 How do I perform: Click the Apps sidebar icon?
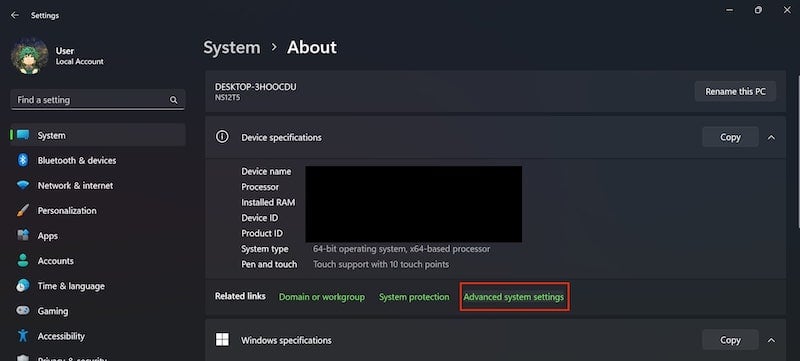[x=23, y=236]
